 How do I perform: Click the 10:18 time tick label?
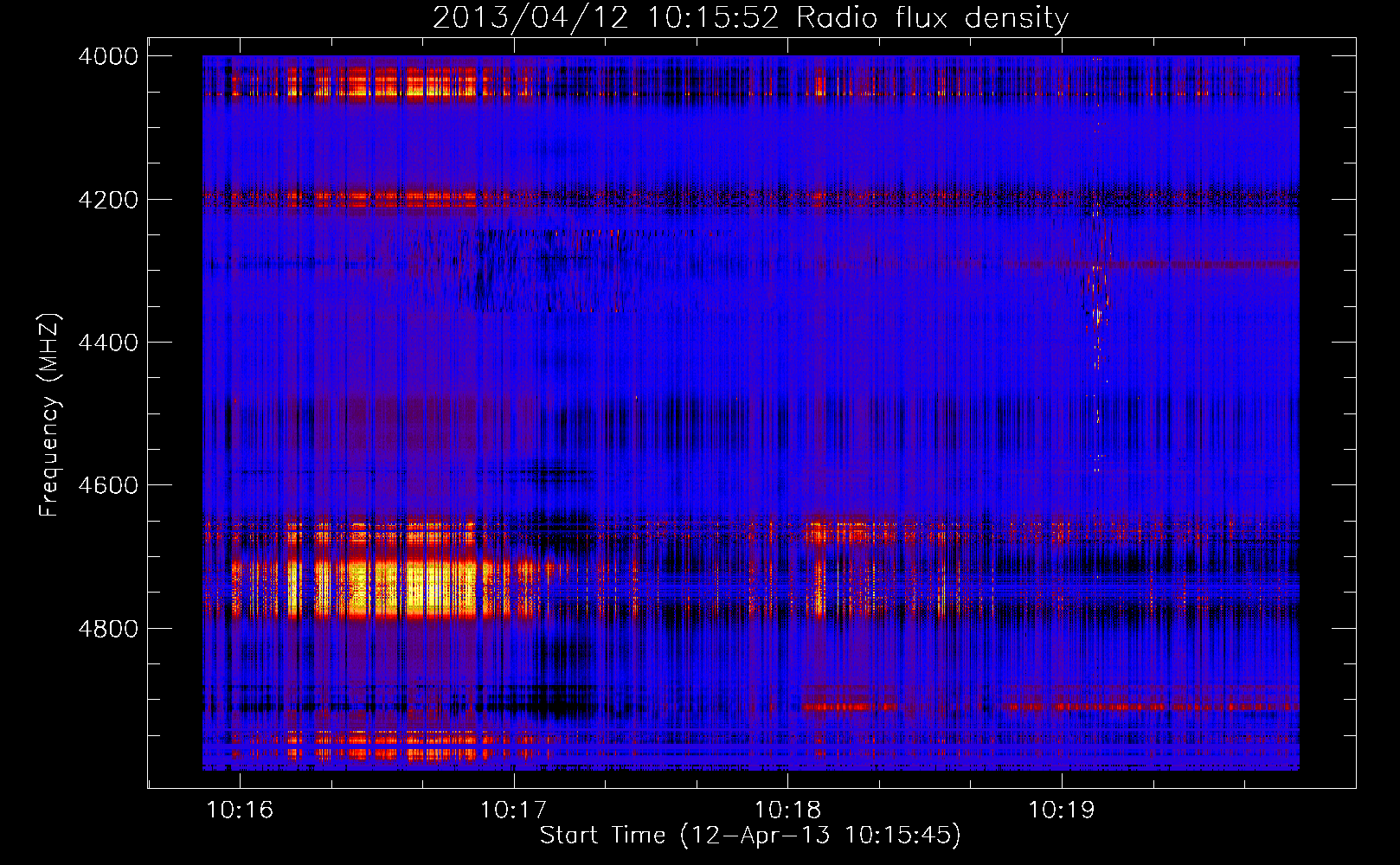(x=787, y=811)
